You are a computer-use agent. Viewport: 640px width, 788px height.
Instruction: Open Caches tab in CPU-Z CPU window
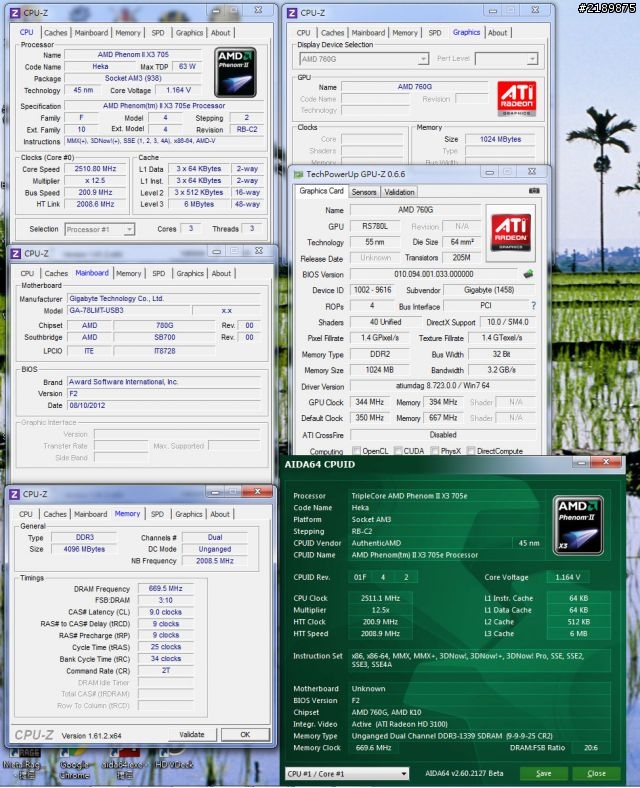click(x=55, y=33)
